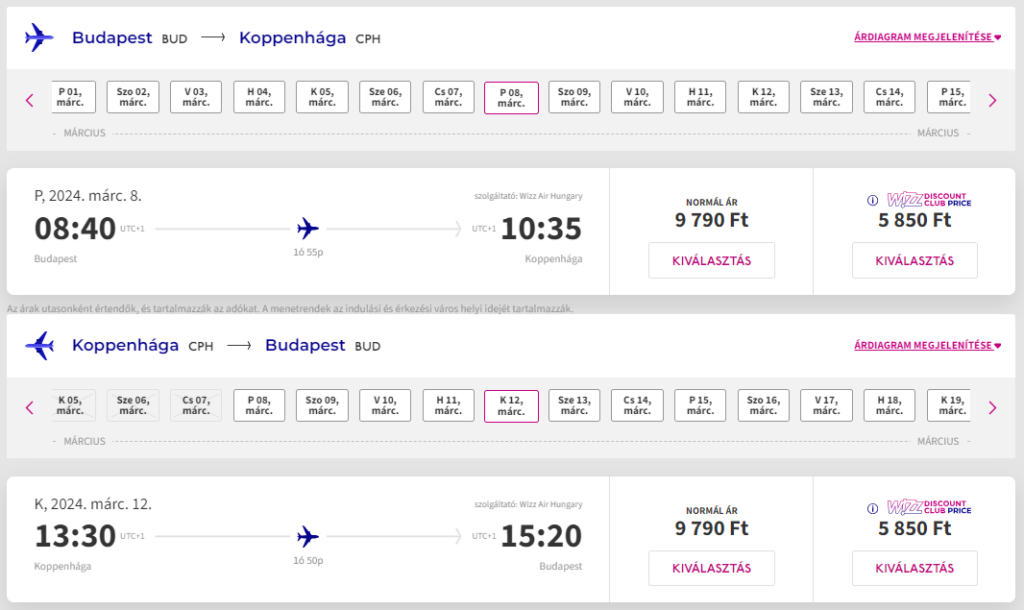
Task: Select outbound date Szo 09, márc.
Action: coord(574,97)
